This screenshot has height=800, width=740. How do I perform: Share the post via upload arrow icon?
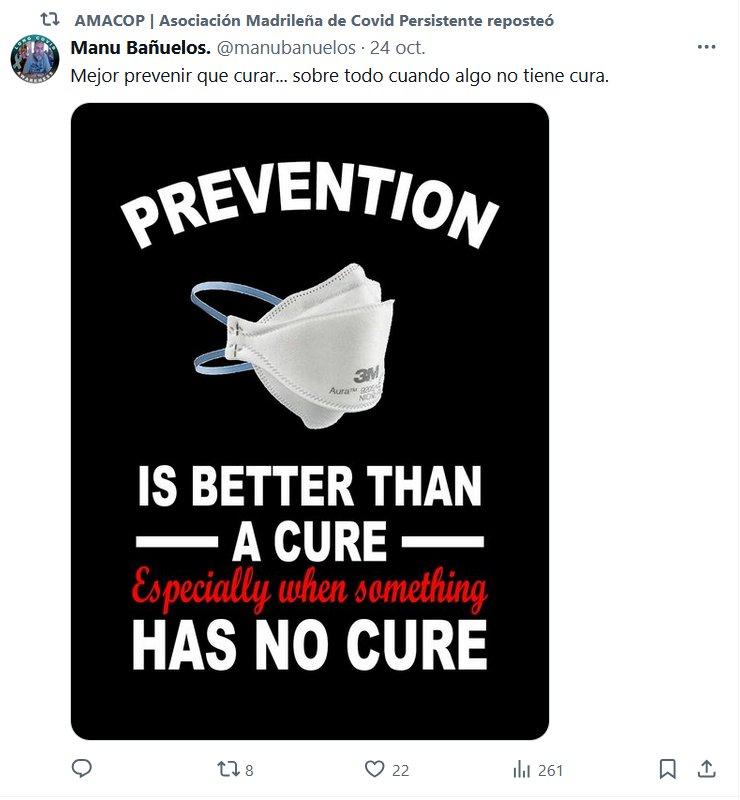tap(707, 769)
